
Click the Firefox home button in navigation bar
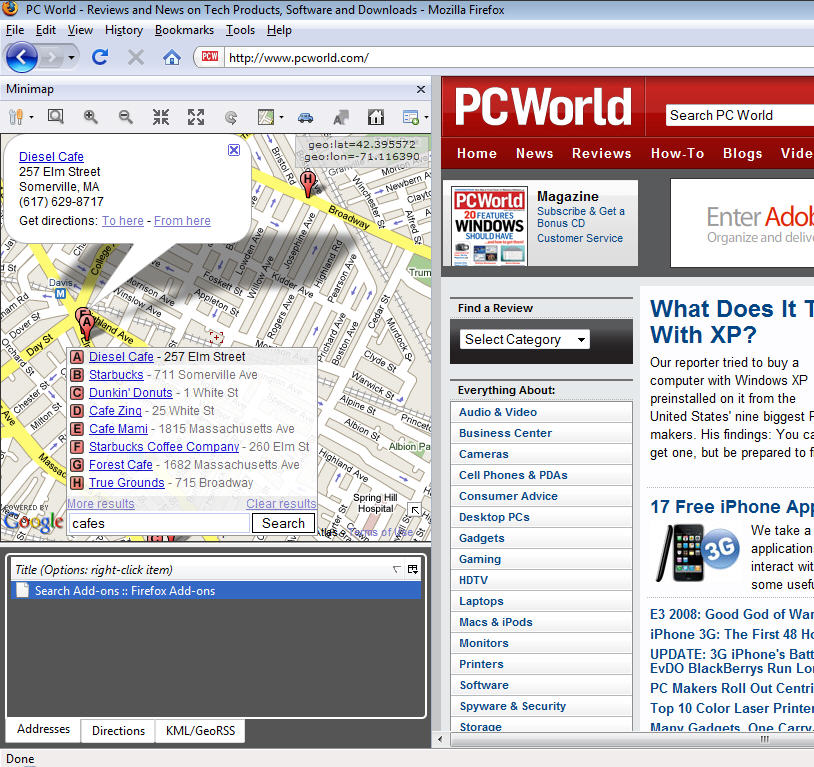pos(172,57)
